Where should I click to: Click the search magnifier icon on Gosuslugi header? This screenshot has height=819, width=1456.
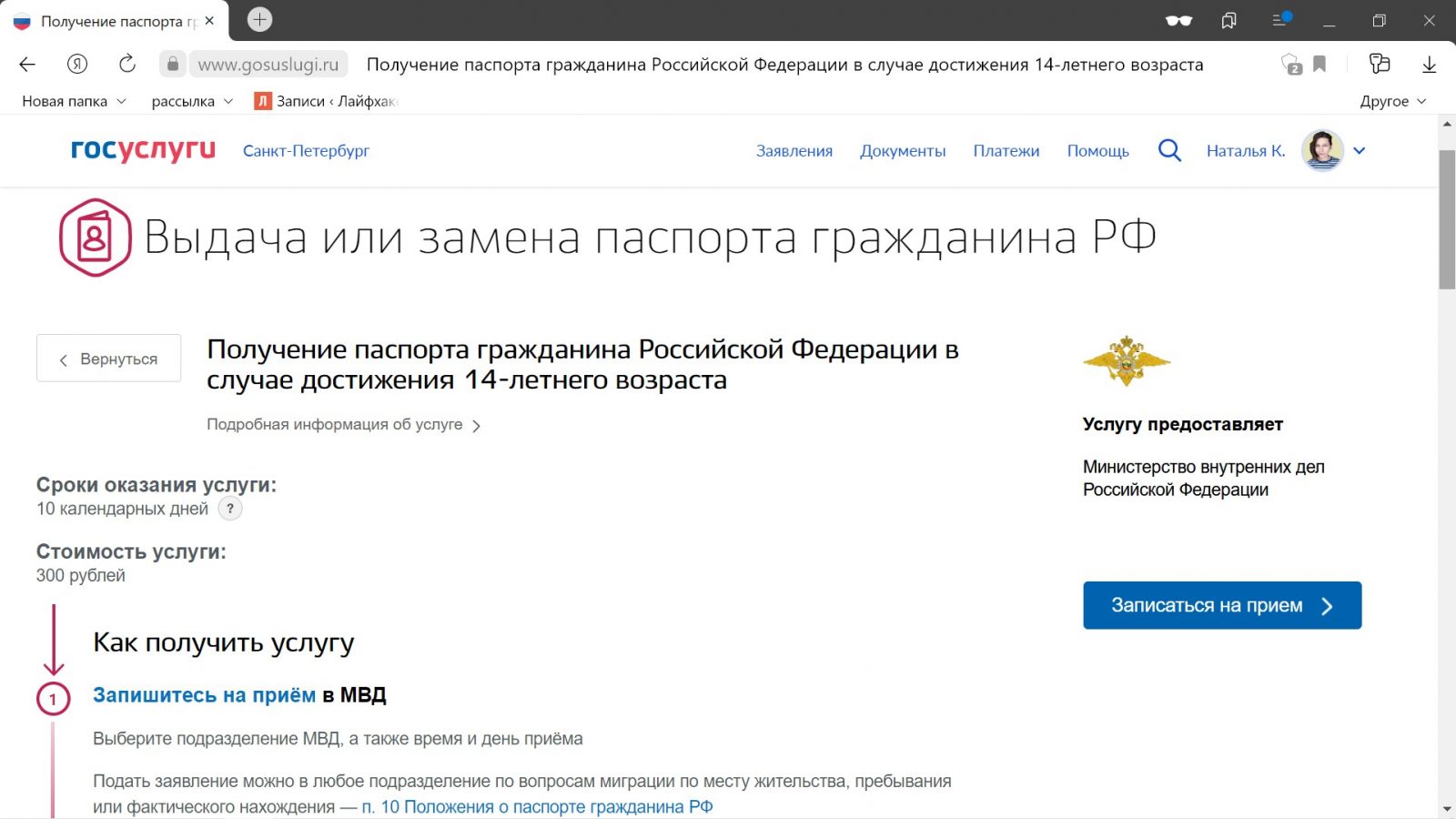1169,151
